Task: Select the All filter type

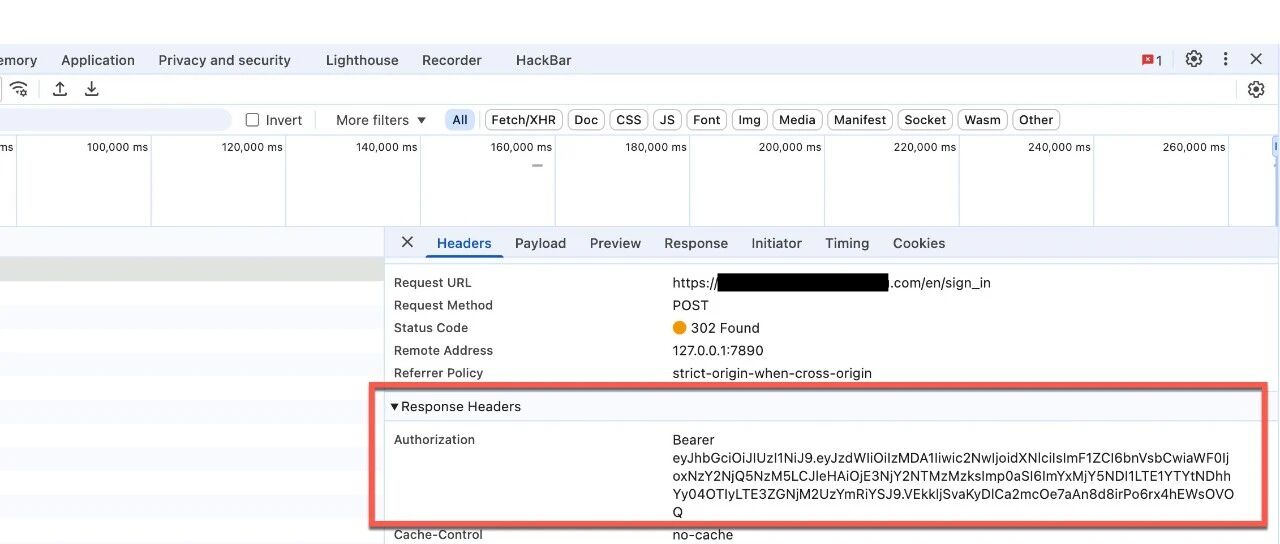Action: click(x=460, y=120)
